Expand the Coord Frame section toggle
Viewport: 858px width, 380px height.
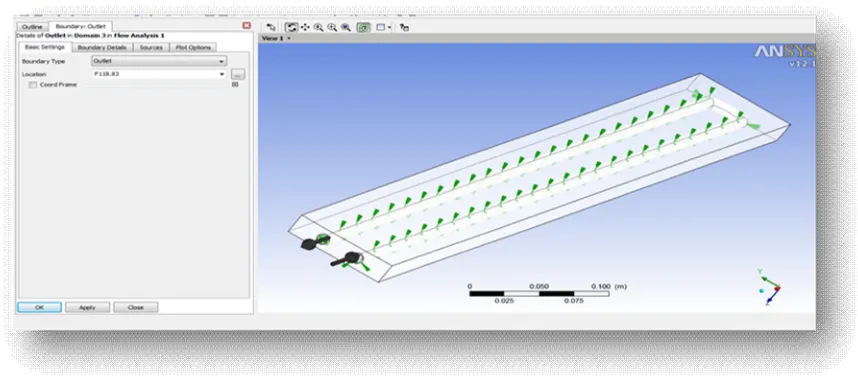[x=235, y=85]
